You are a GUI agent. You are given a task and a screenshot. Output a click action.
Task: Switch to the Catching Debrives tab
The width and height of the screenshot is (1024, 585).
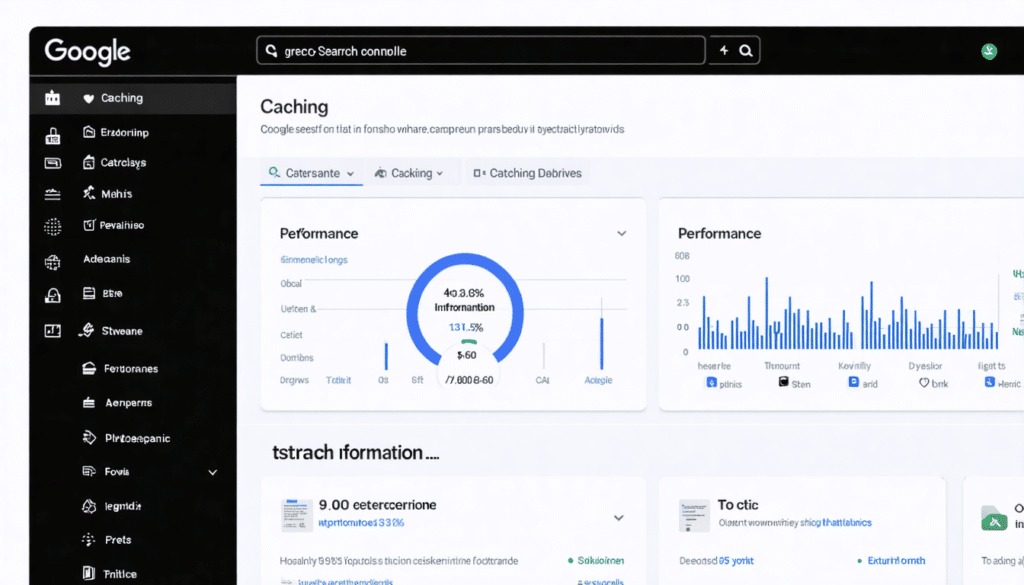[528, 173]
